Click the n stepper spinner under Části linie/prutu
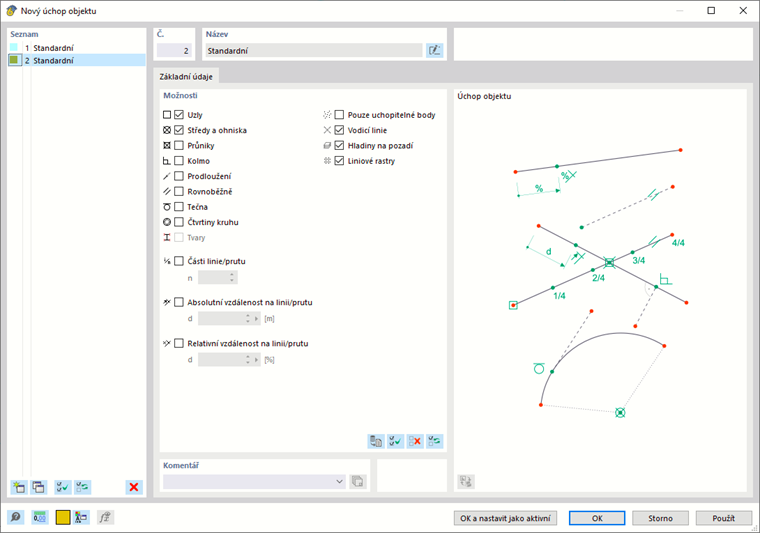 (232, 278)
